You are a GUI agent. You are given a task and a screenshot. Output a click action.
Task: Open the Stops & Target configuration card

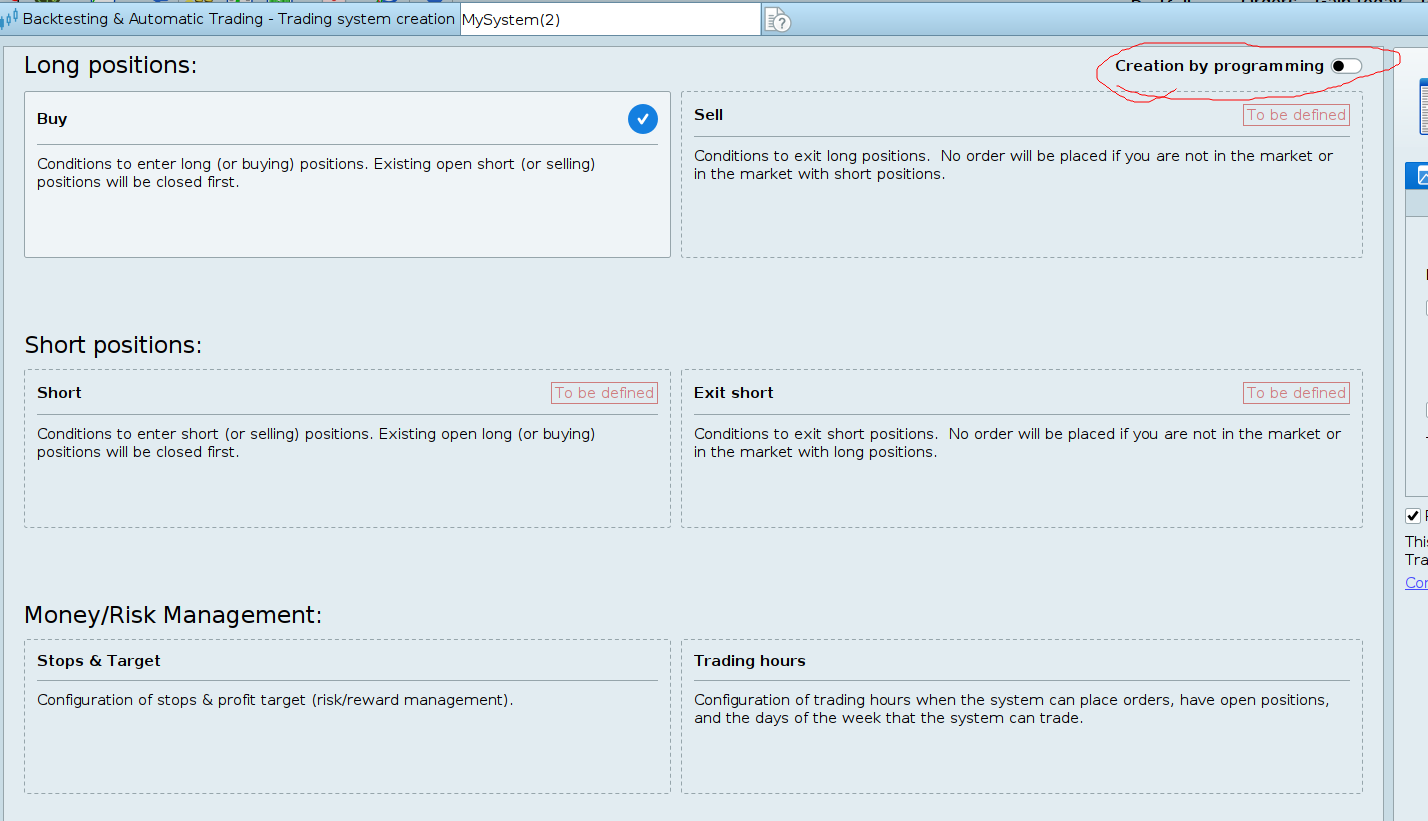[347, 716]
